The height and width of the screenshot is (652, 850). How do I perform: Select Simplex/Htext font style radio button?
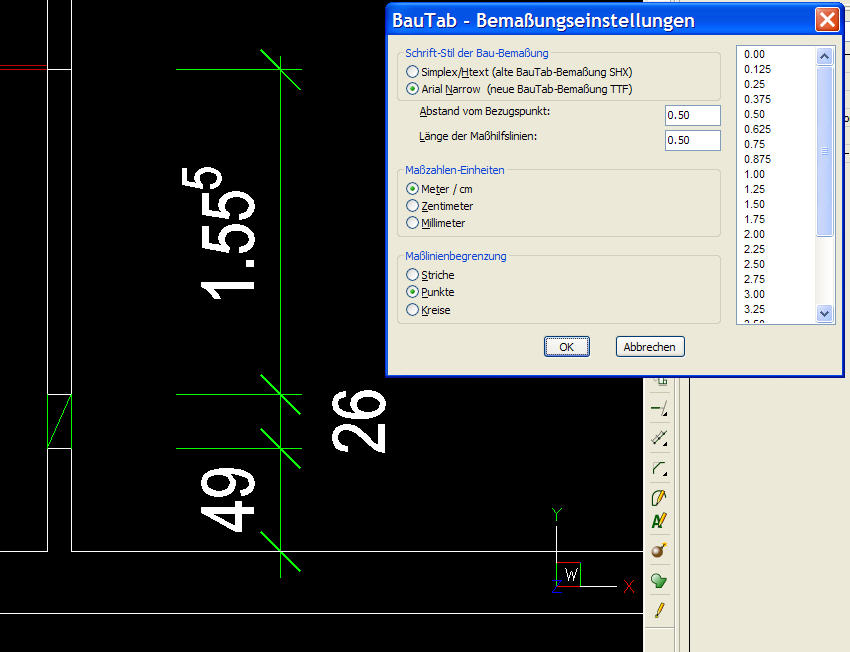413,72
